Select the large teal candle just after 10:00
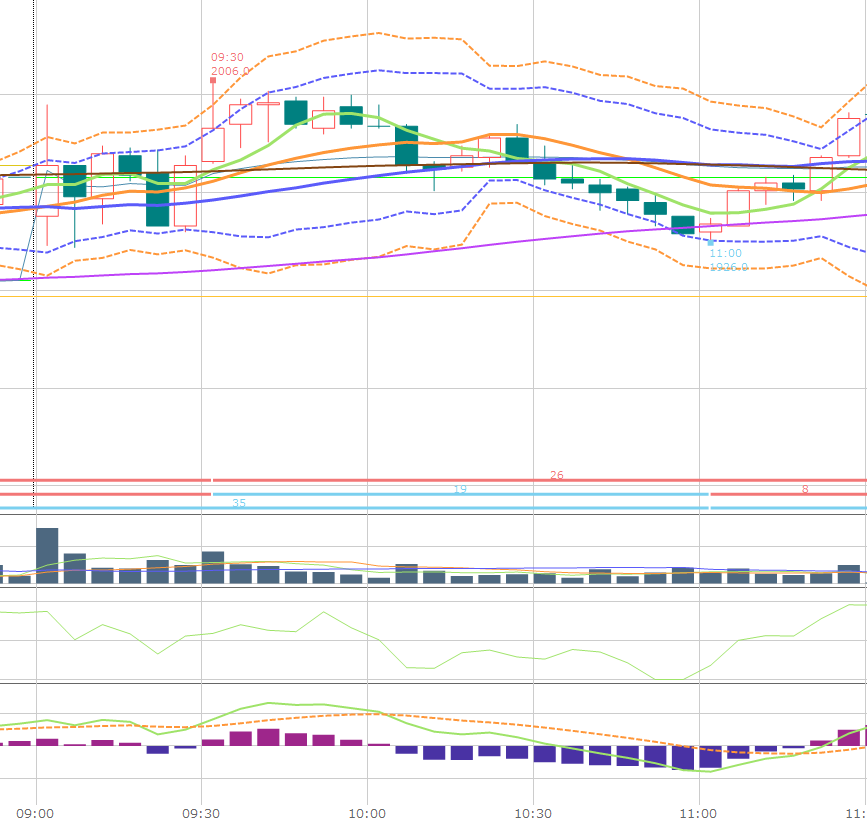This screenshot has width=867, height=835. click(406, 145)
